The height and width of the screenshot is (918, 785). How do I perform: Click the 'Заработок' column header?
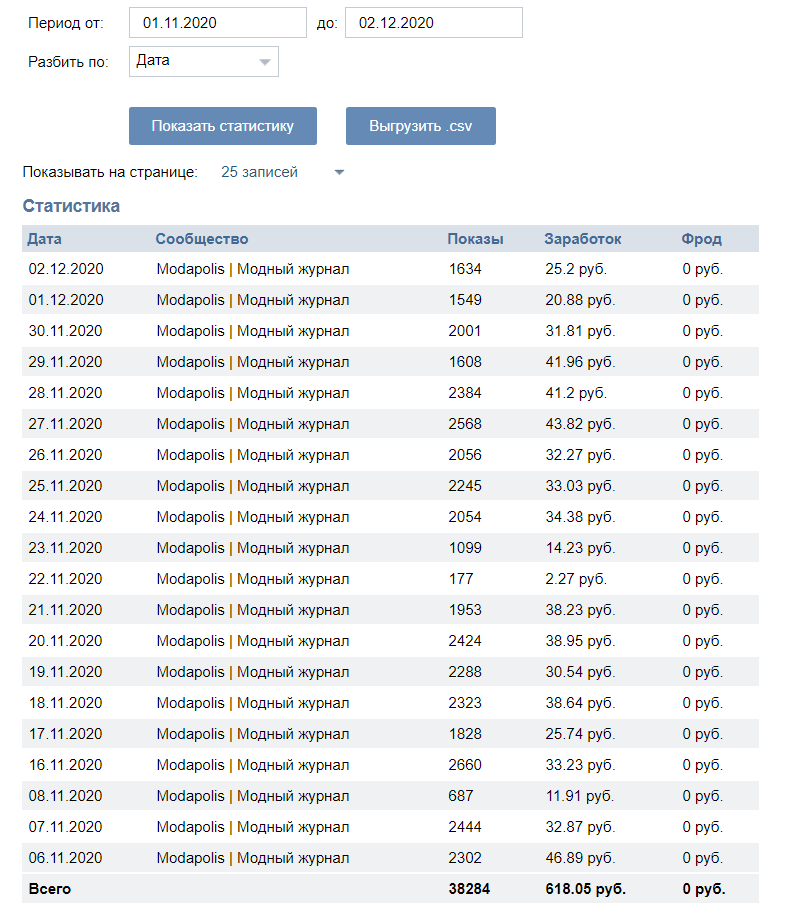point(583,239)
